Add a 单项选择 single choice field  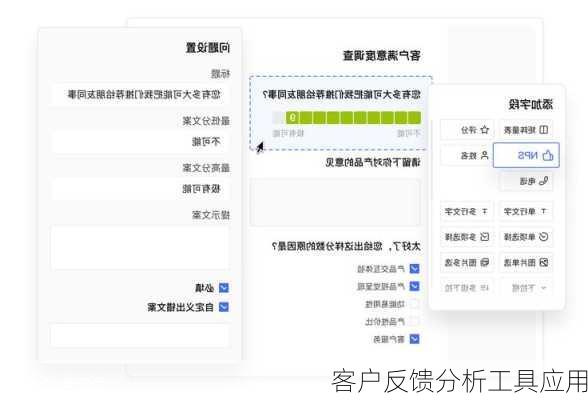525,237
